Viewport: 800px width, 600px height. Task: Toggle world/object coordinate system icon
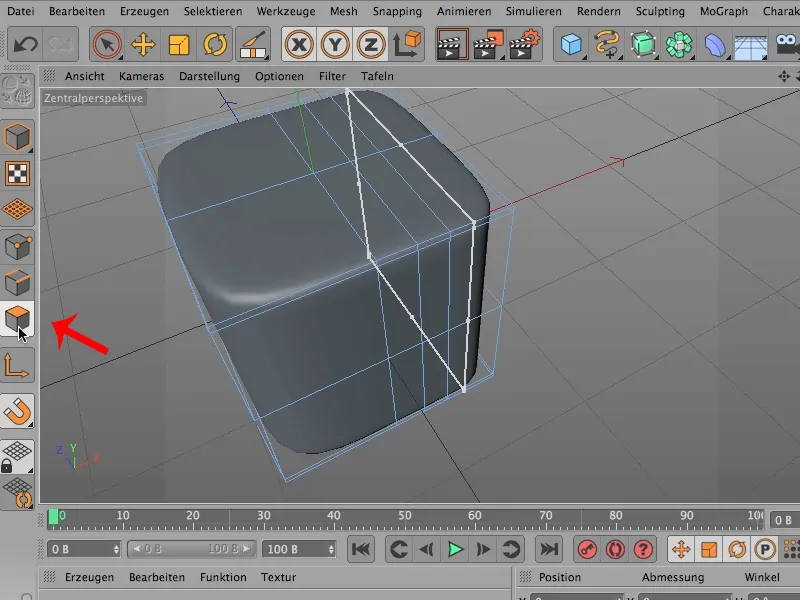pos(407,44)
